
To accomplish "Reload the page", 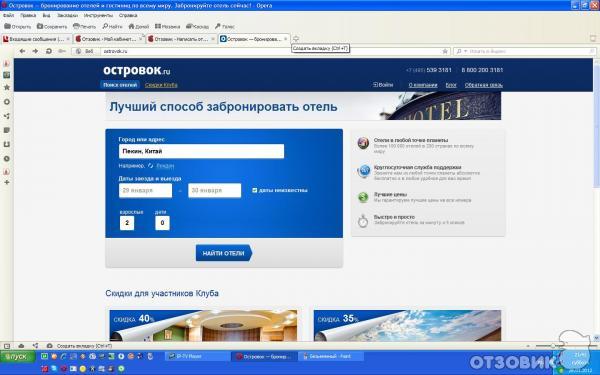I will [x=49, y=51].
